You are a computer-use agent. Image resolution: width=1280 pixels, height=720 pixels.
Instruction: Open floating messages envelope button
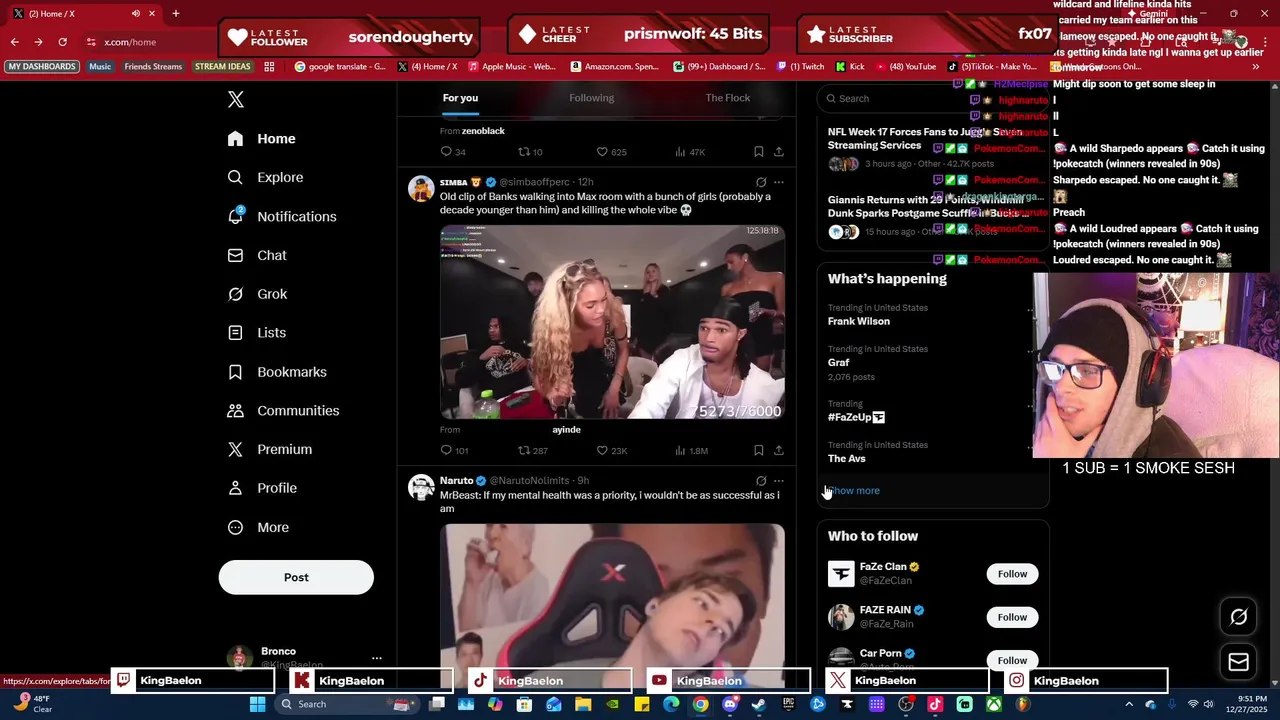pyautogui.click(x=1238, y=662)
